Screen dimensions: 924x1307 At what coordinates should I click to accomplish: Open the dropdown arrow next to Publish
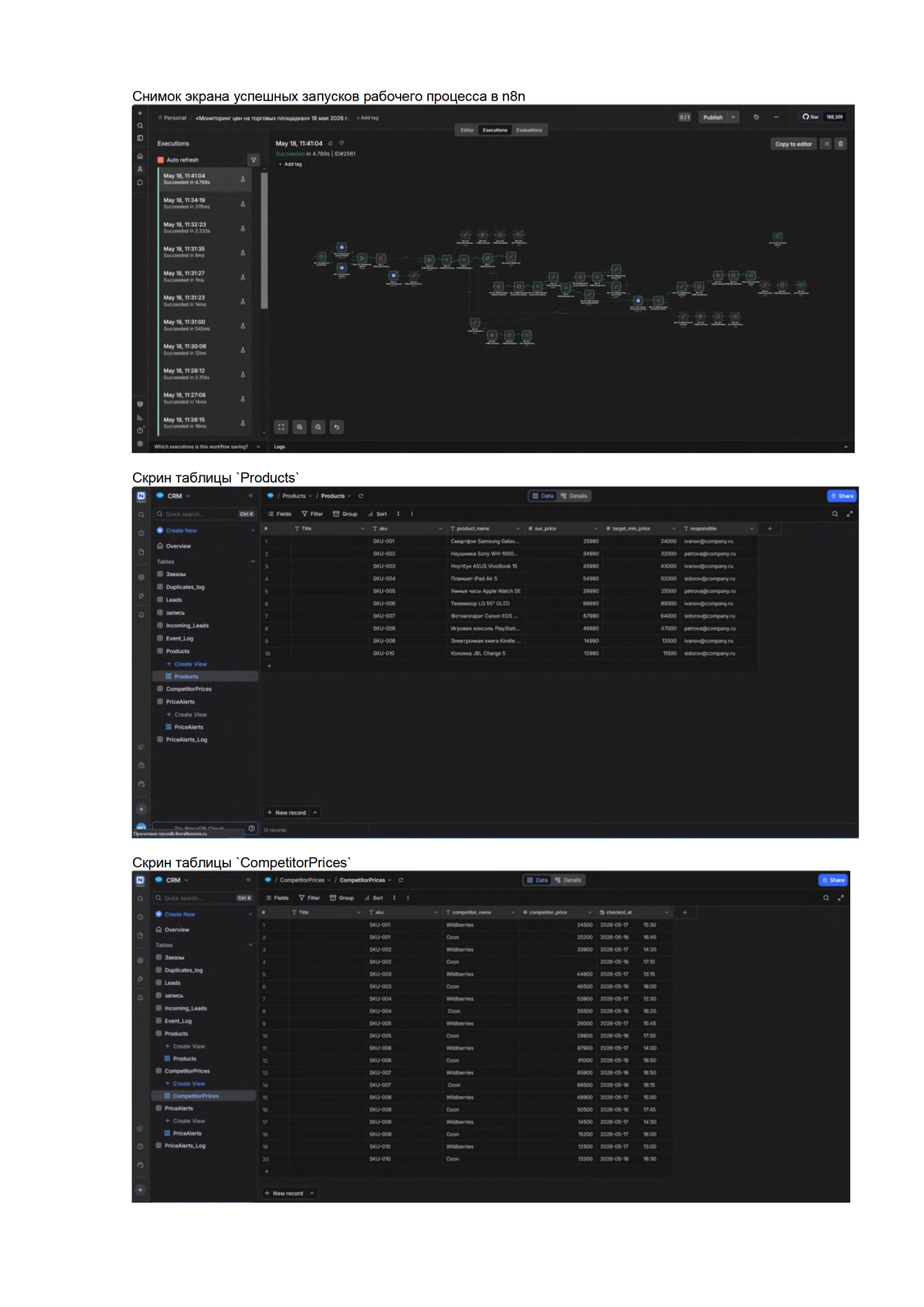[734, 117]
